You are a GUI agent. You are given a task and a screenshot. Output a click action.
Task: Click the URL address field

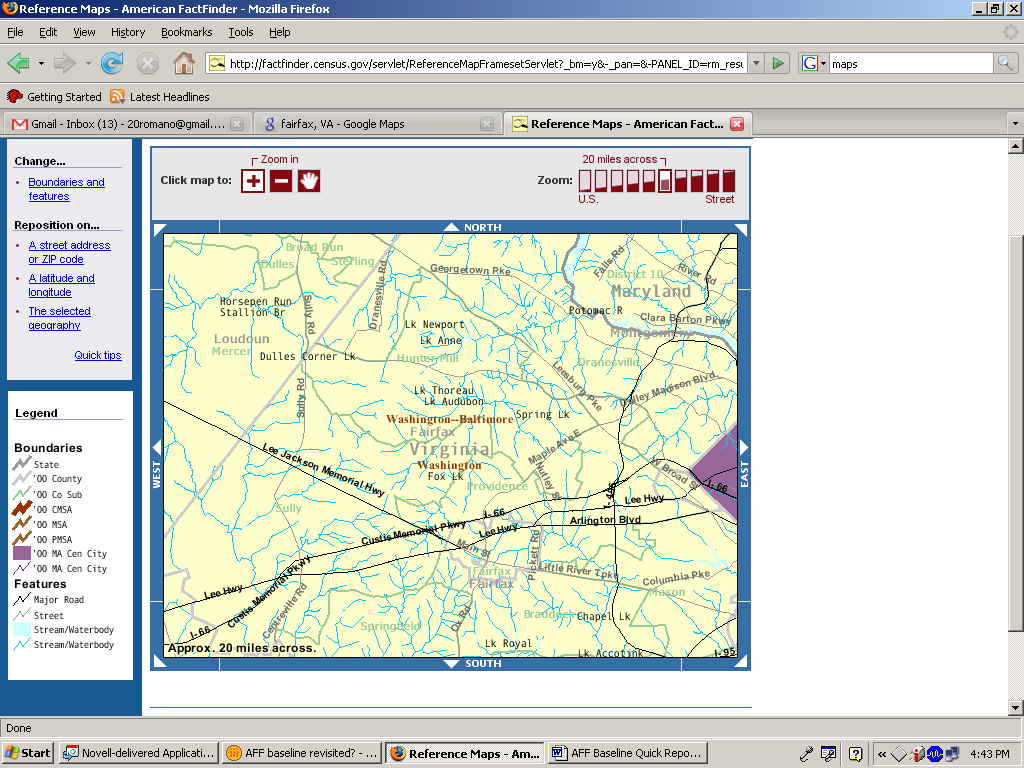[x=487, y=63]
